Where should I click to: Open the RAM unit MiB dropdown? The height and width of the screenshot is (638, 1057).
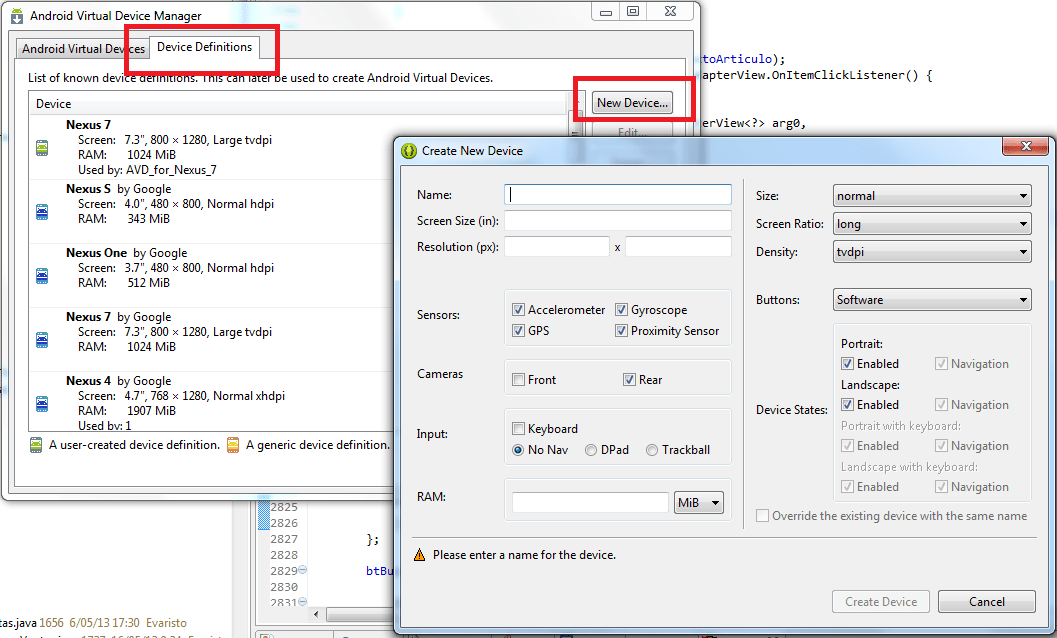click(x=698, y=502)
